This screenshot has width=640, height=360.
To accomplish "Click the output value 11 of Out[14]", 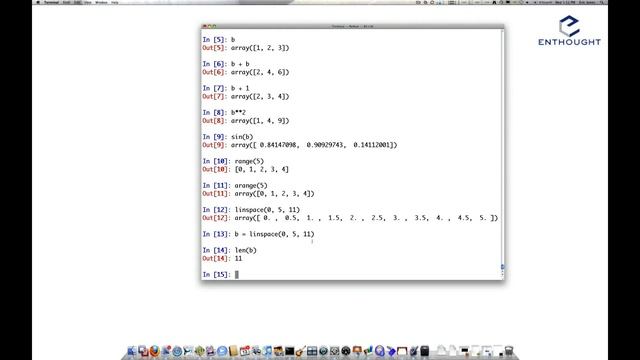I will (x=238, y=258).
